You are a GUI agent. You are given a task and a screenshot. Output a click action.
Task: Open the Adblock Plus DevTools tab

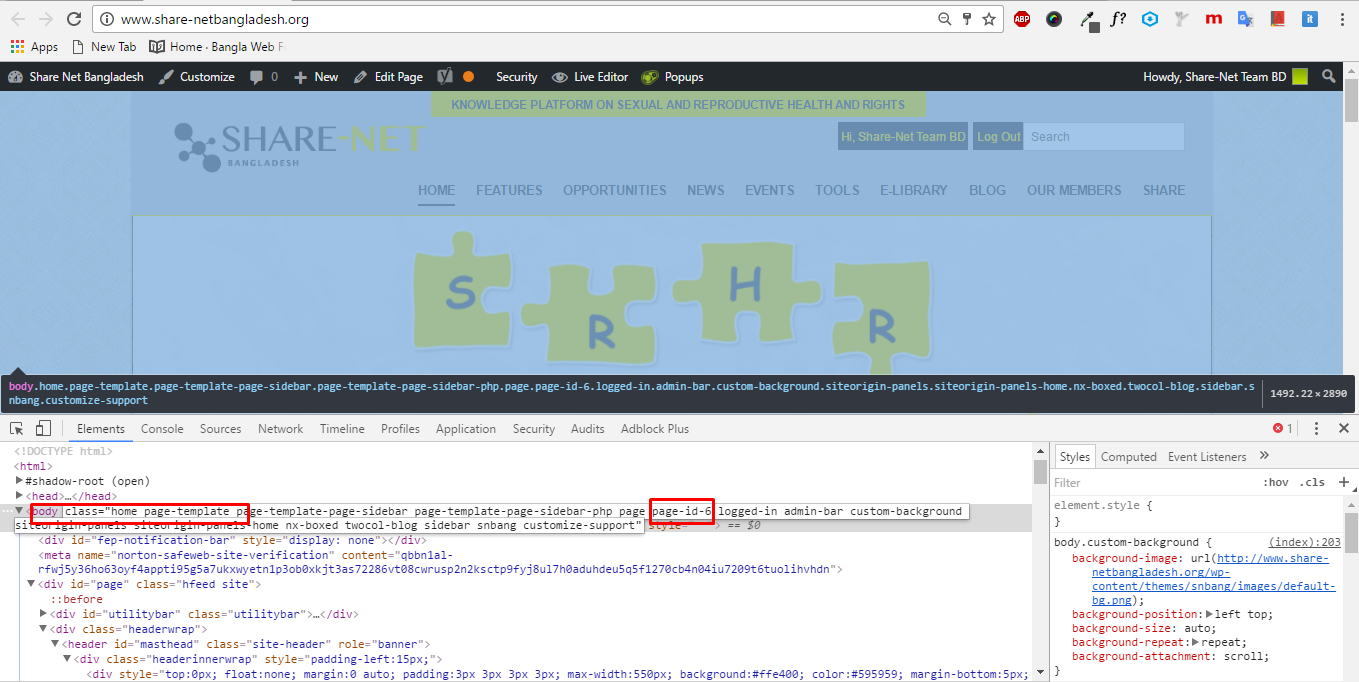click(655, 428)
